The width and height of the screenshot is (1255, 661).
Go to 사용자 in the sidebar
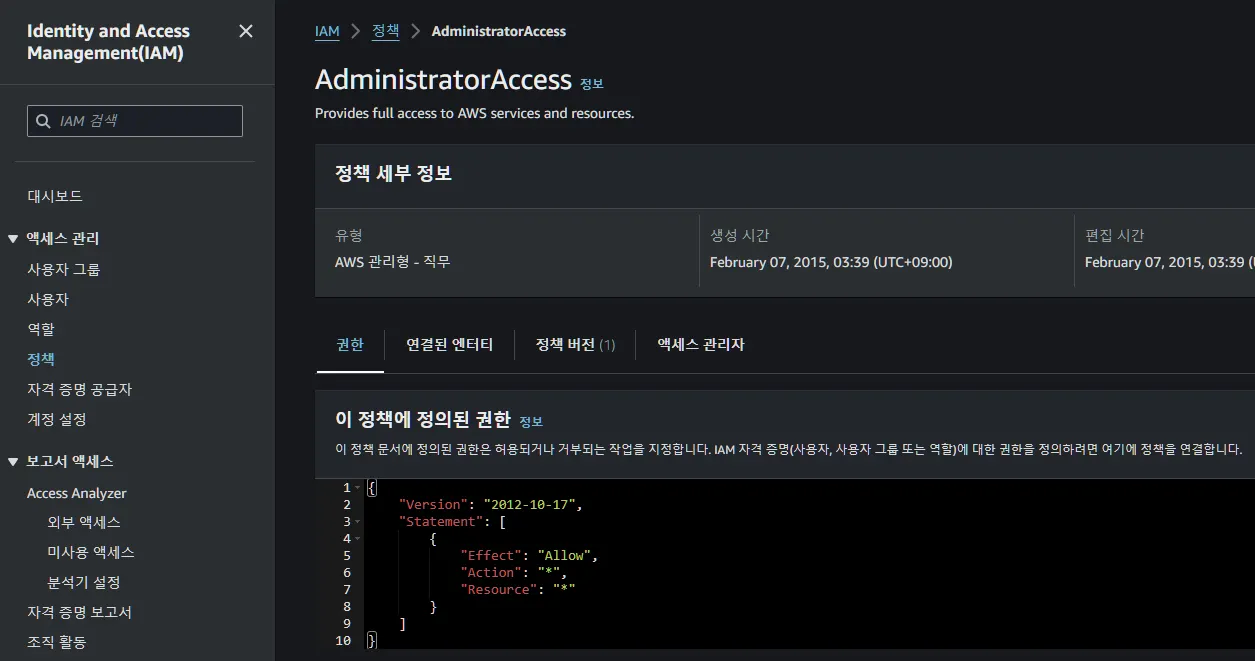coord(48,299)
